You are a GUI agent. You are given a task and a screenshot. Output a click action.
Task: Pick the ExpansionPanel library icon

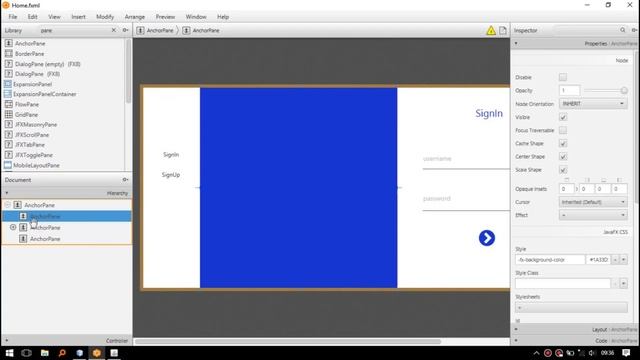(x=8, y=84)
